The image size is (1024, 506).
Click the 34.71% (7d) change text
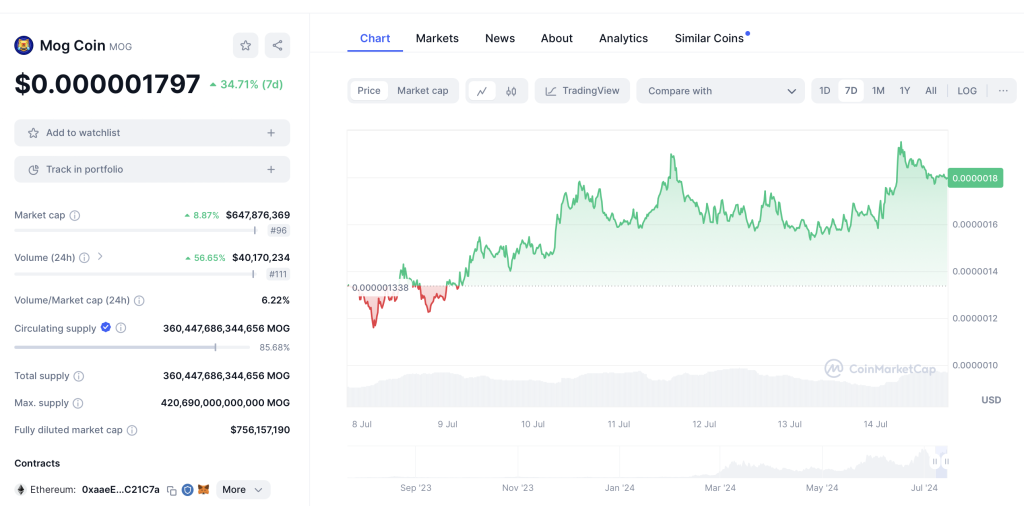coord(246,84)
